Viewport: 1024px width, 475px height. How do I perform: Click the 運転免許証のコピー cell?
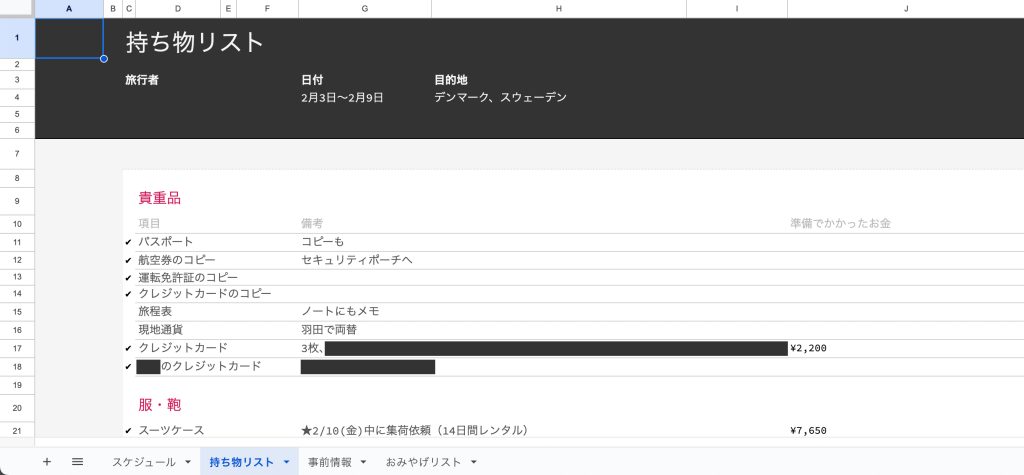point(188,278)
